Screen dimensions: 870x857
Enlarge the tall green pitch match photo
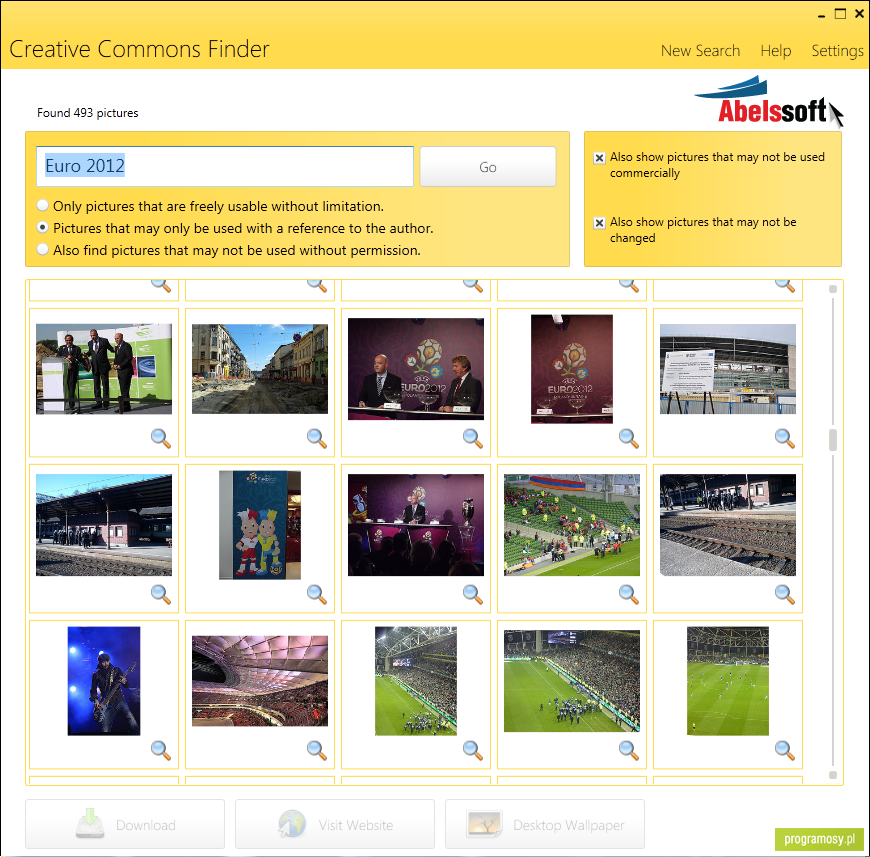coord(785,750)
